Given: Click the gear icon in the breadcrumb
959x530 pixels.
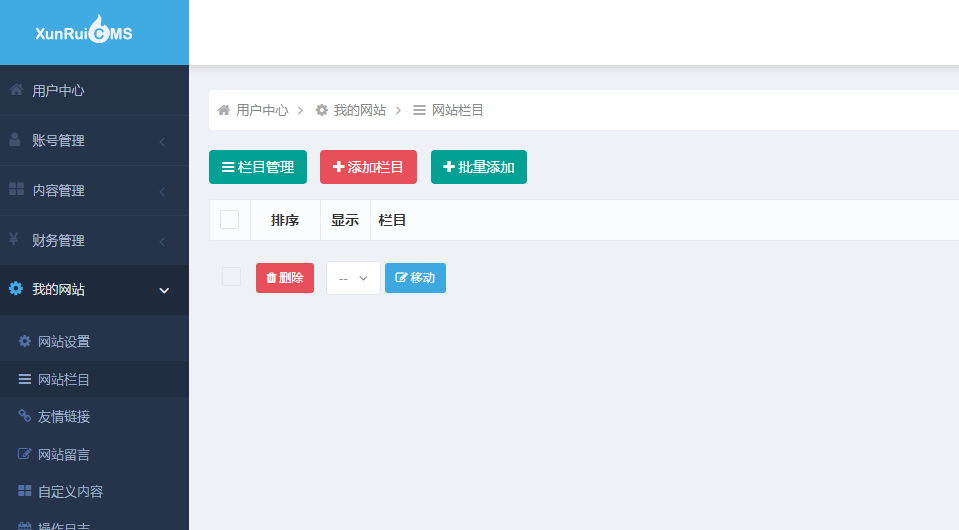Looking at the screenshot, I should [x=322, y=110].
